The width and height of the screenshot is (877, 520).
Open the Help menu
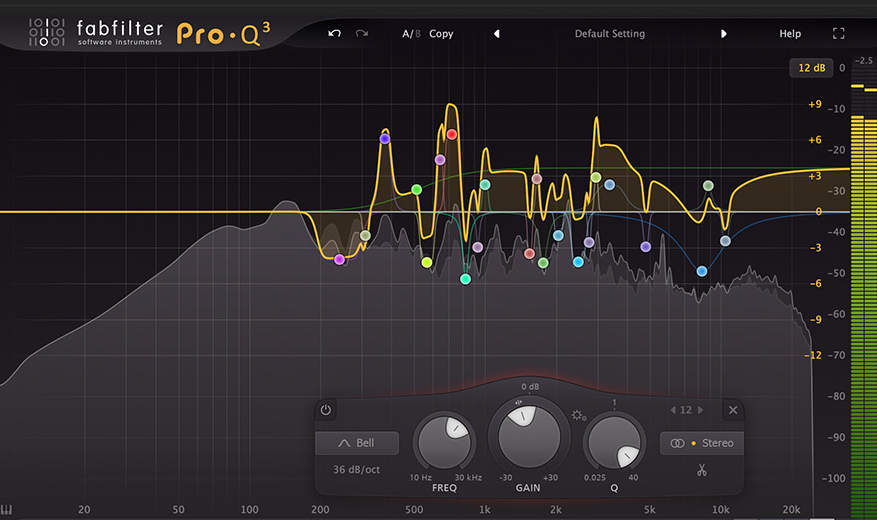[x=790, y=34]
